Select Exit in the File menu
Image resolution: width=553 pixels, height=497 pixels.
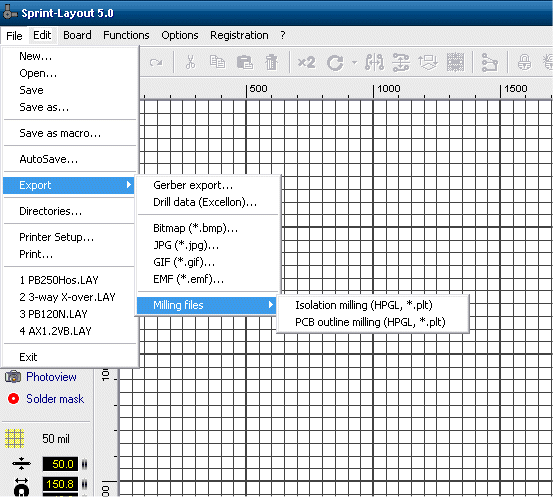click(x=69, y=357)
